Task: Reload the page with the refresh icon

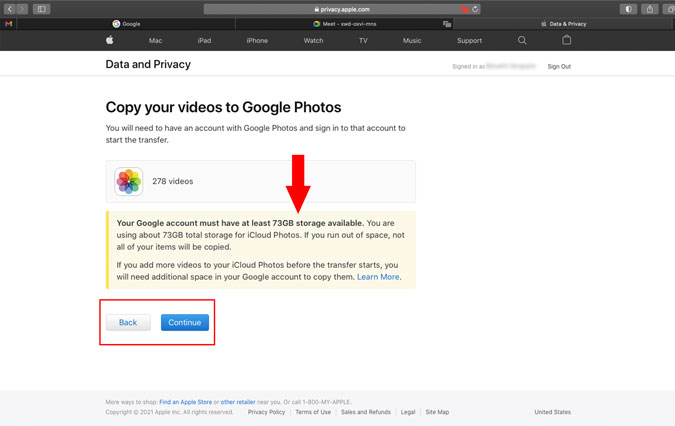Action: 475,9
